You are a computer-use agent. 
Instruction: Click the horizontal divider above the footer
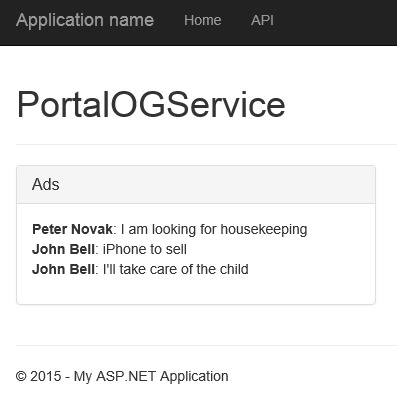point(206,345)
